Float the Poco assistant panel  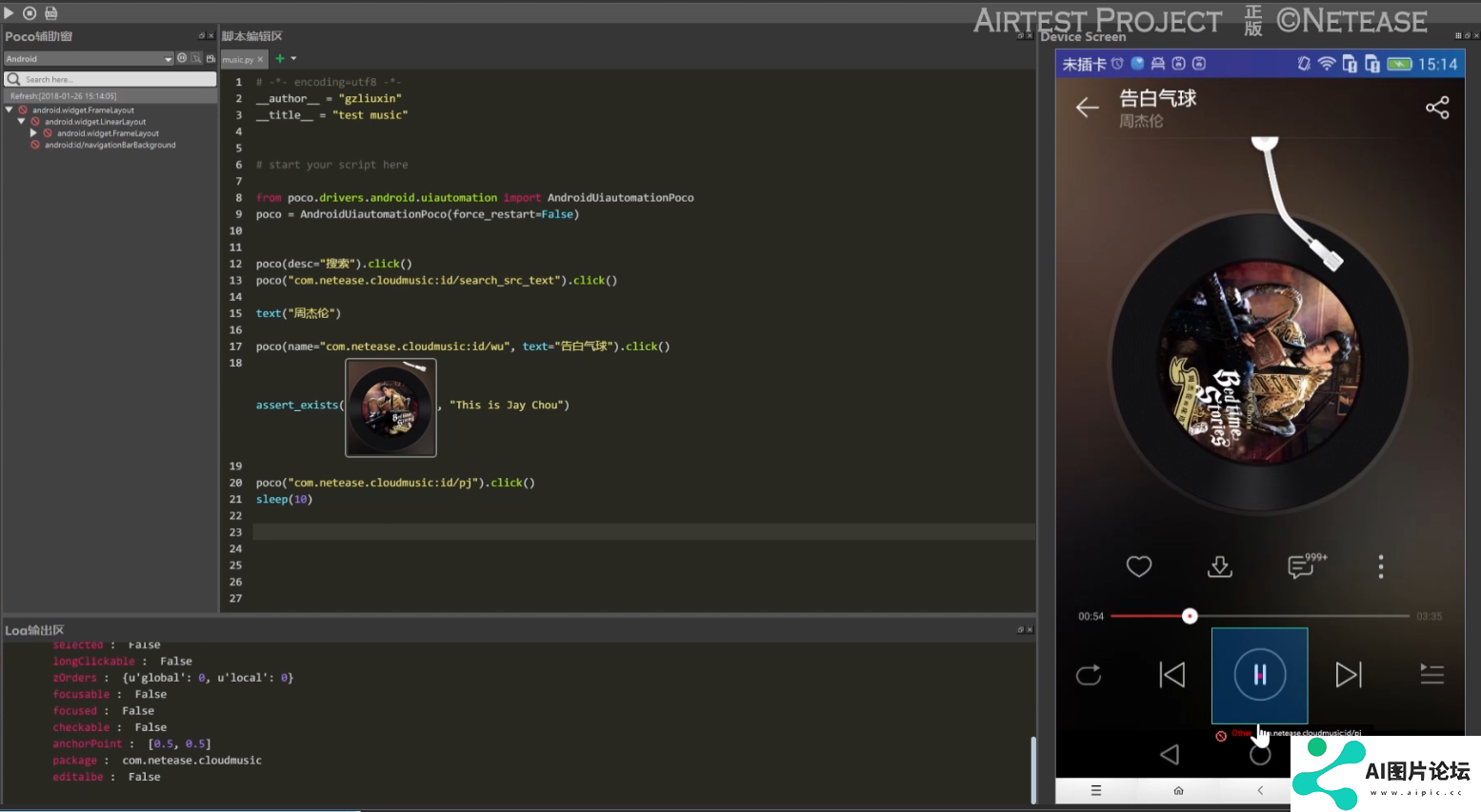[x=202, y=36]
